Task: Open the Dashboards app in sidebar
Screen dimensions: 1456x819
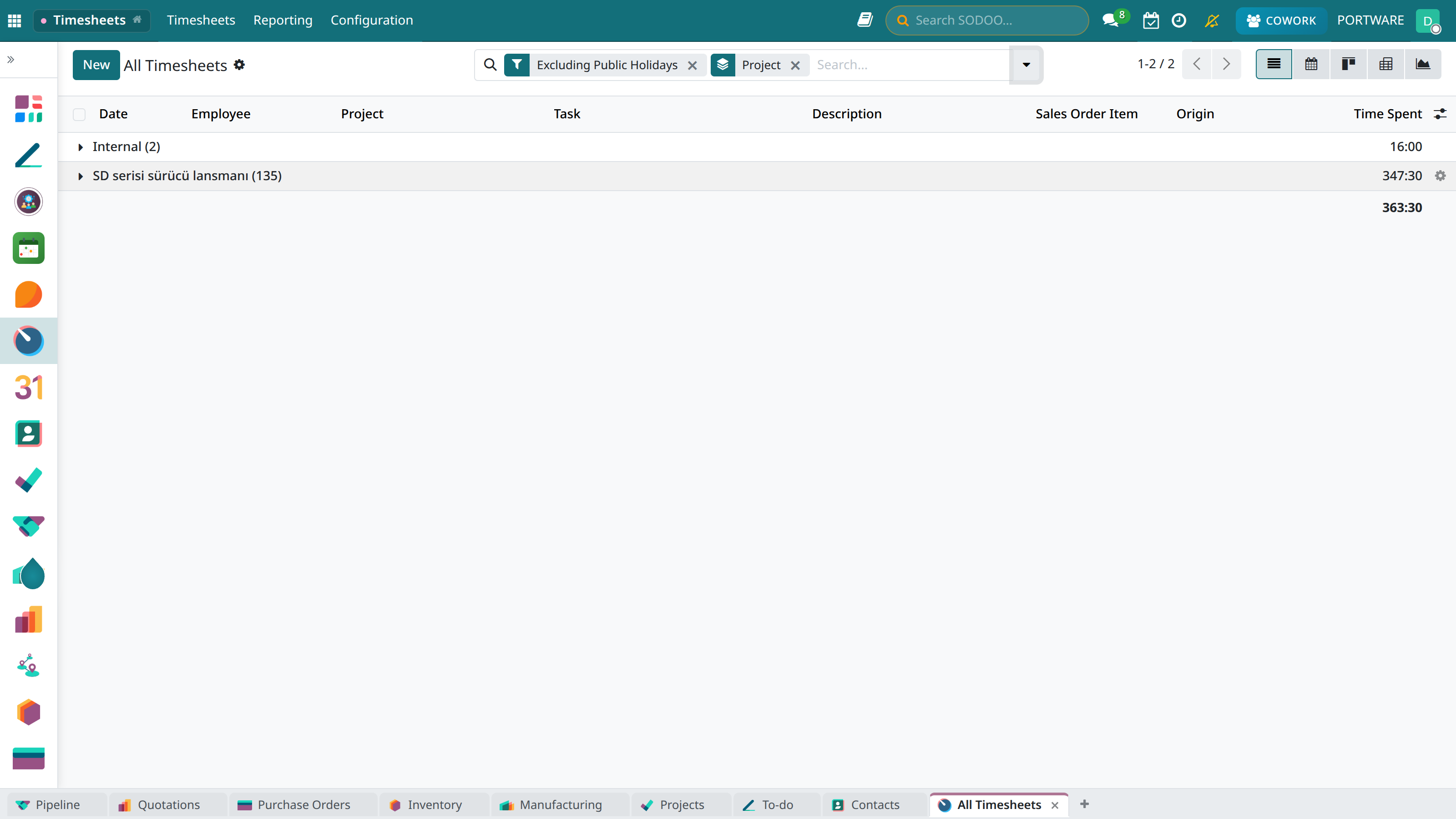Action: (x=28, y=109)
